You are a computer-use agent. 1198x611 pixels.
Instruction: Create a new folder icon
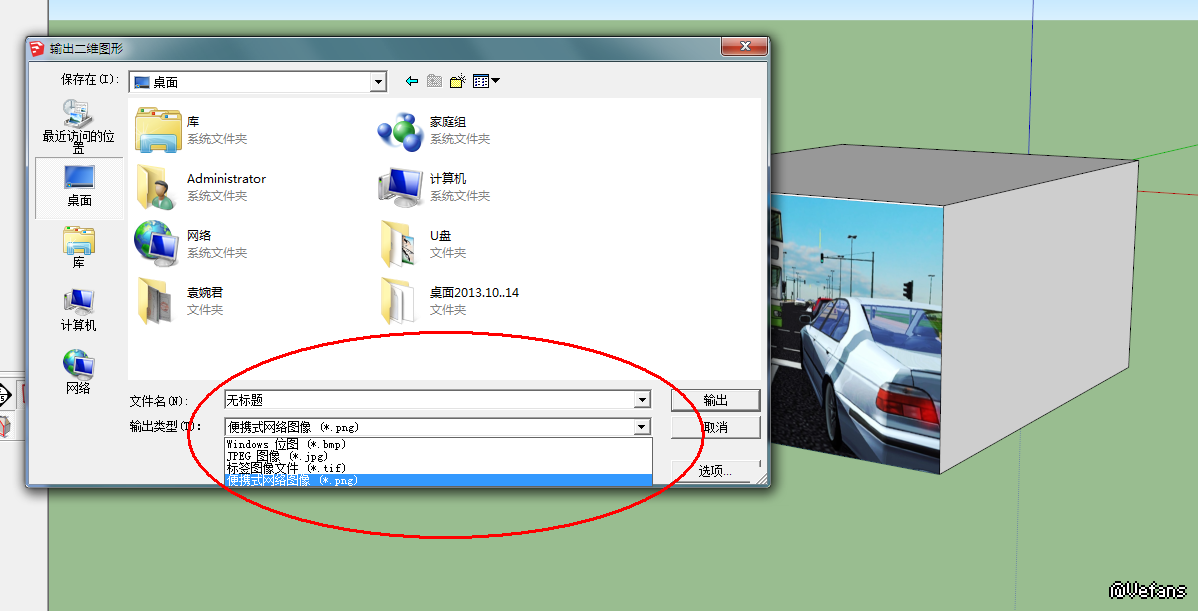458,81
